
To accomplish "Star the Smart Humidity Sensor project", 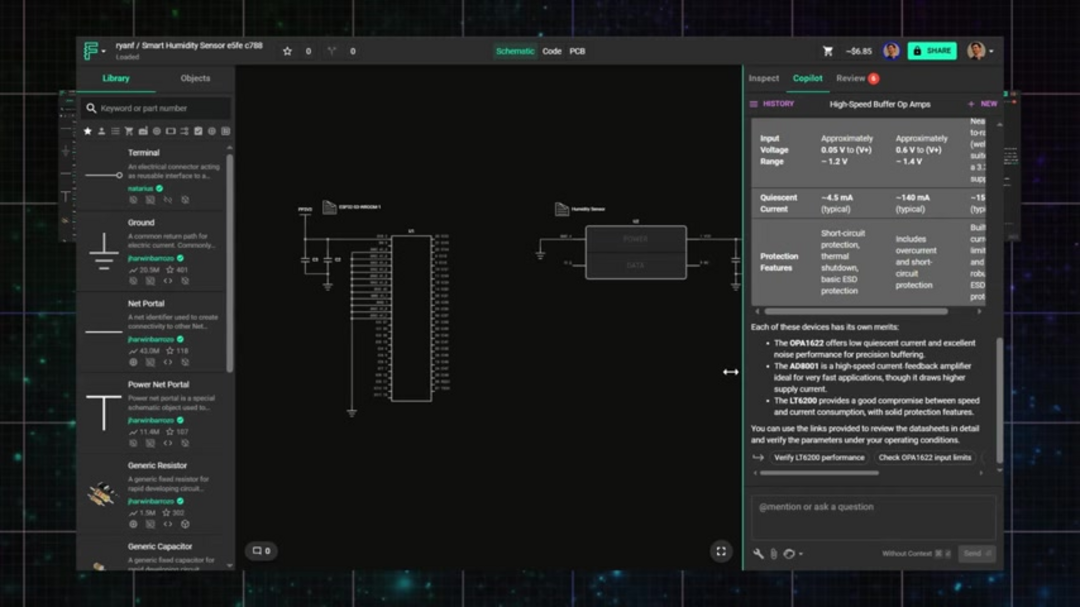I will [x=287, y=50].
